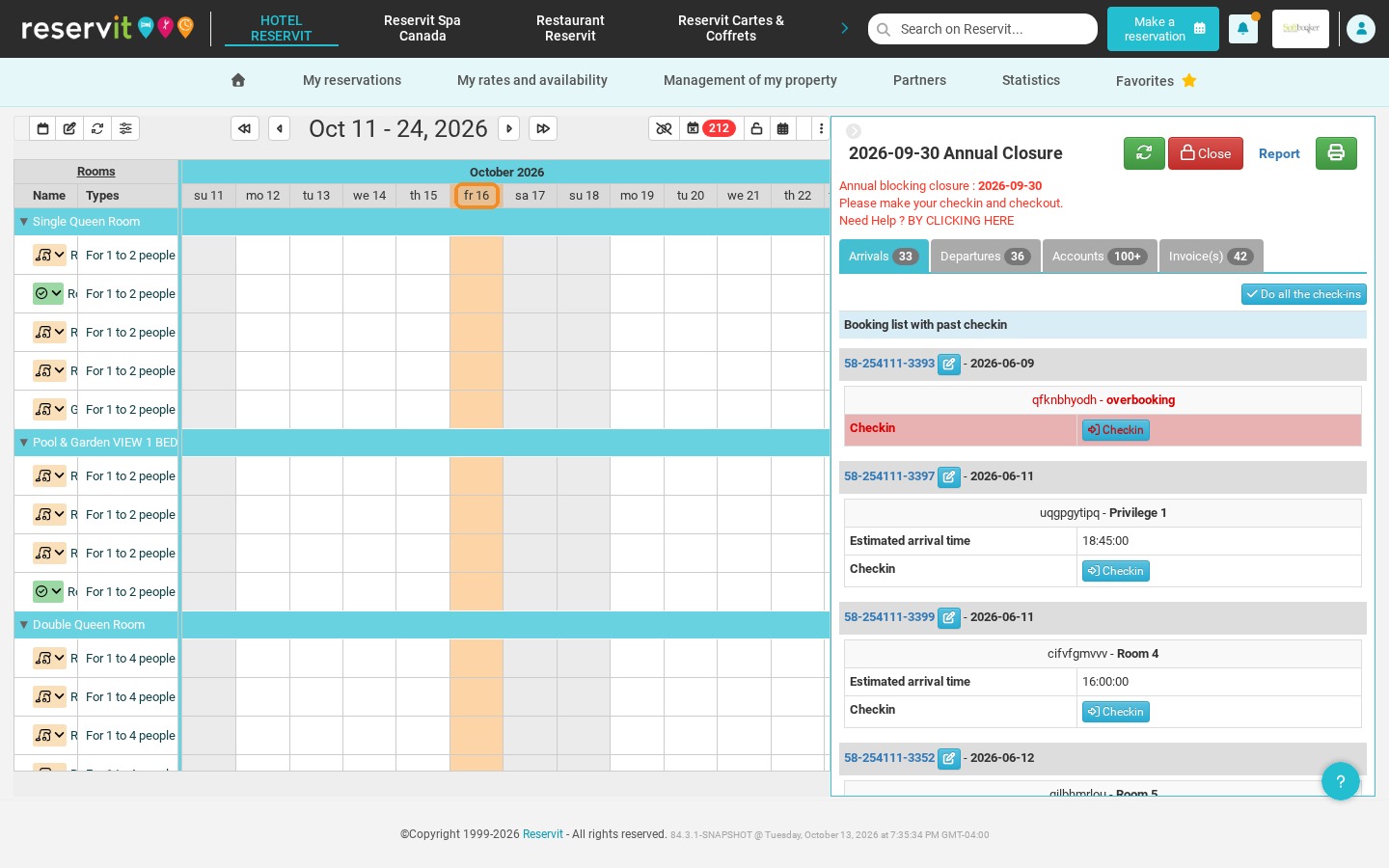Open the notifications bell
This screenshot has width=1389, height=868.
coord(1242,29)
